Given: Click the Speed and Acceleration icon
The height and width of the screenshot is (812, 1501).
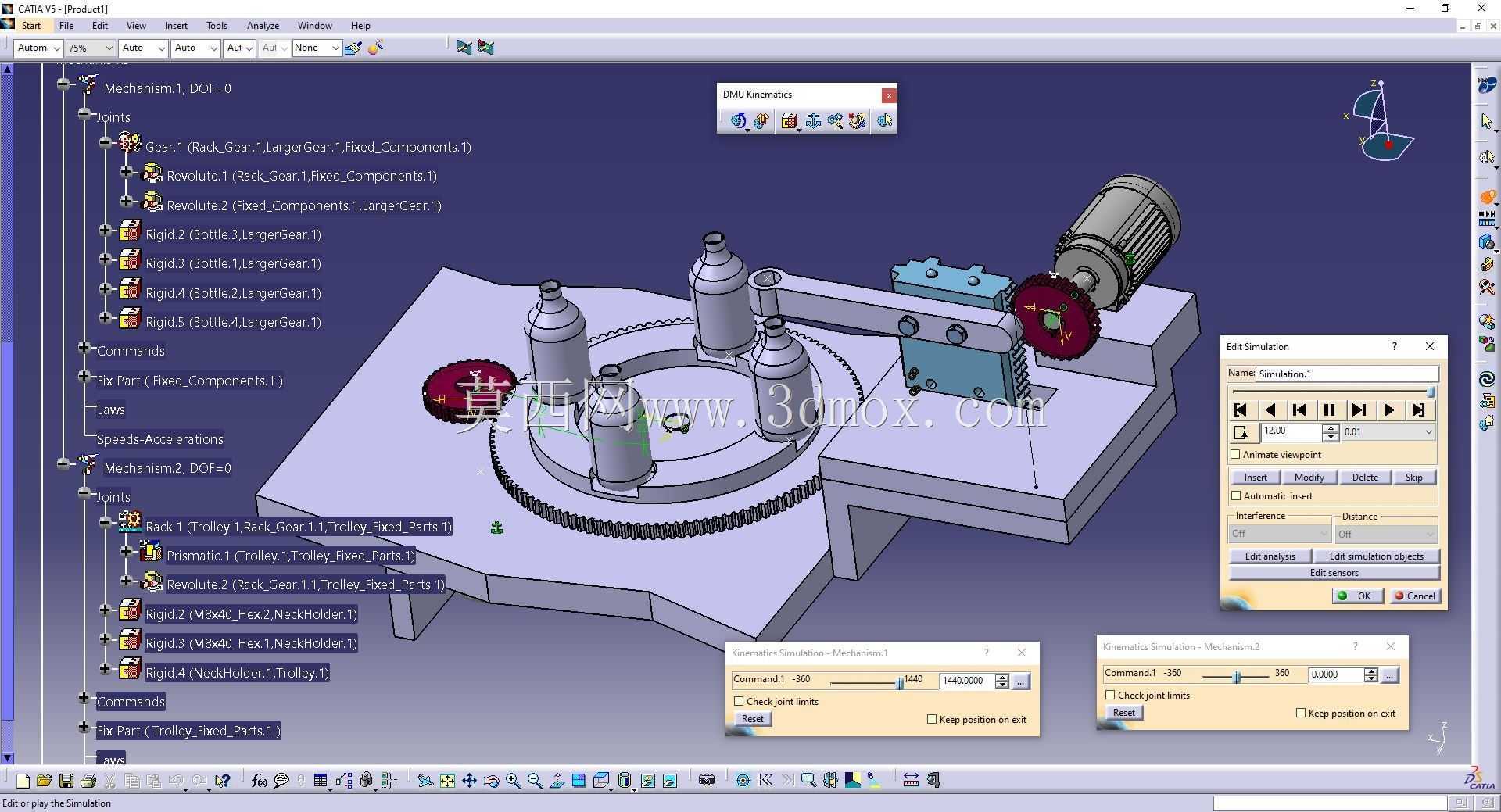Looking at the screenshot, I should pyautogui.click(x=857, y=120).
